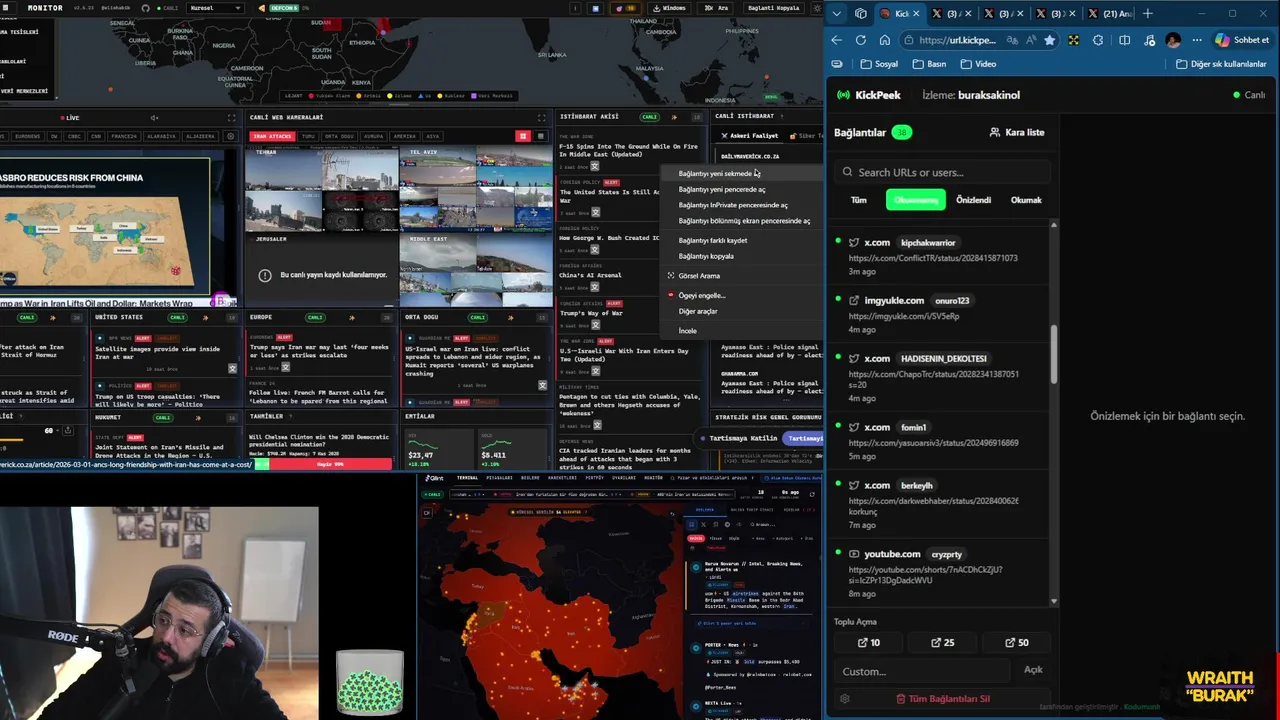Open 'Sosyal' bookmarks folder
The width and height of the screenshot is (1280, 720).
click(879, 64)
